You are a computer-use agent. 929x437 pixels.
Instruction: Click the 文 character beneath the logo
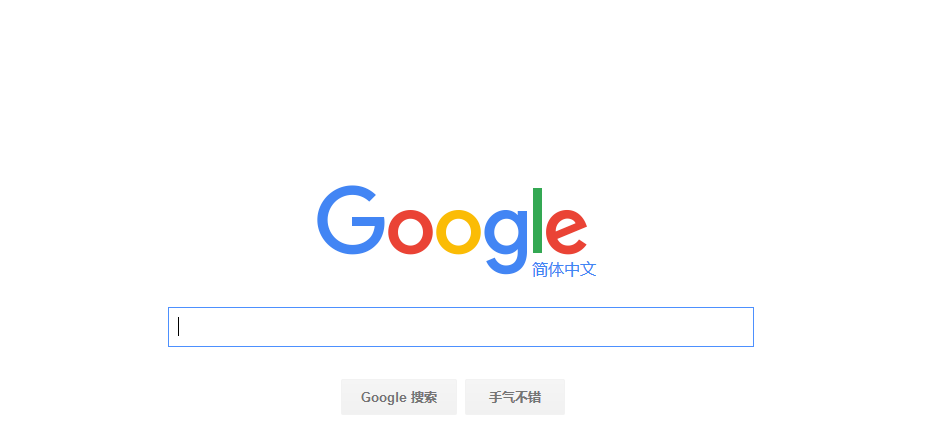tap(588, 269)
